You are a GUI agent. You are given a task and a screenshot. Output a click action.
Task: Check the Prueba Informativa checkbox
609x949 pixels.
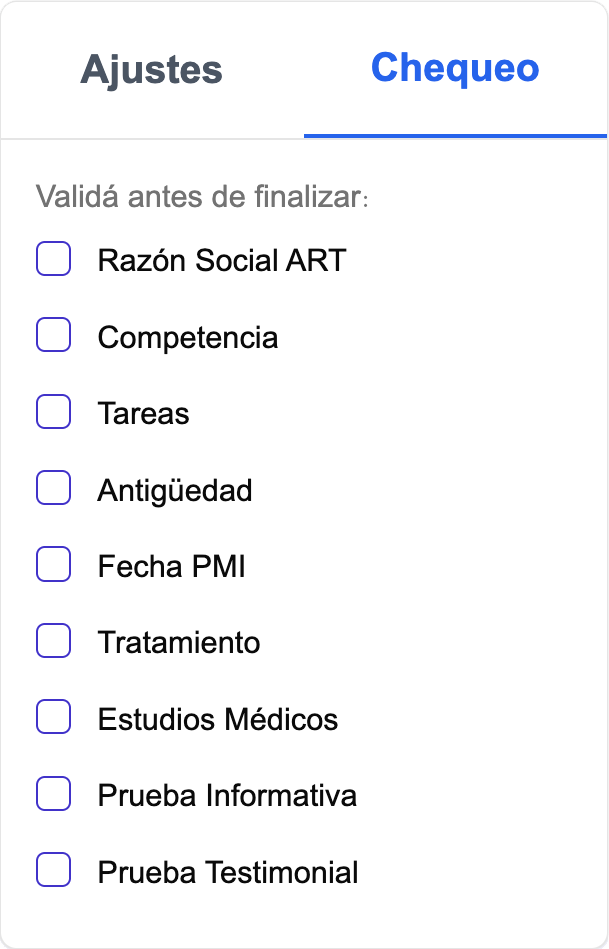(53, 794)
